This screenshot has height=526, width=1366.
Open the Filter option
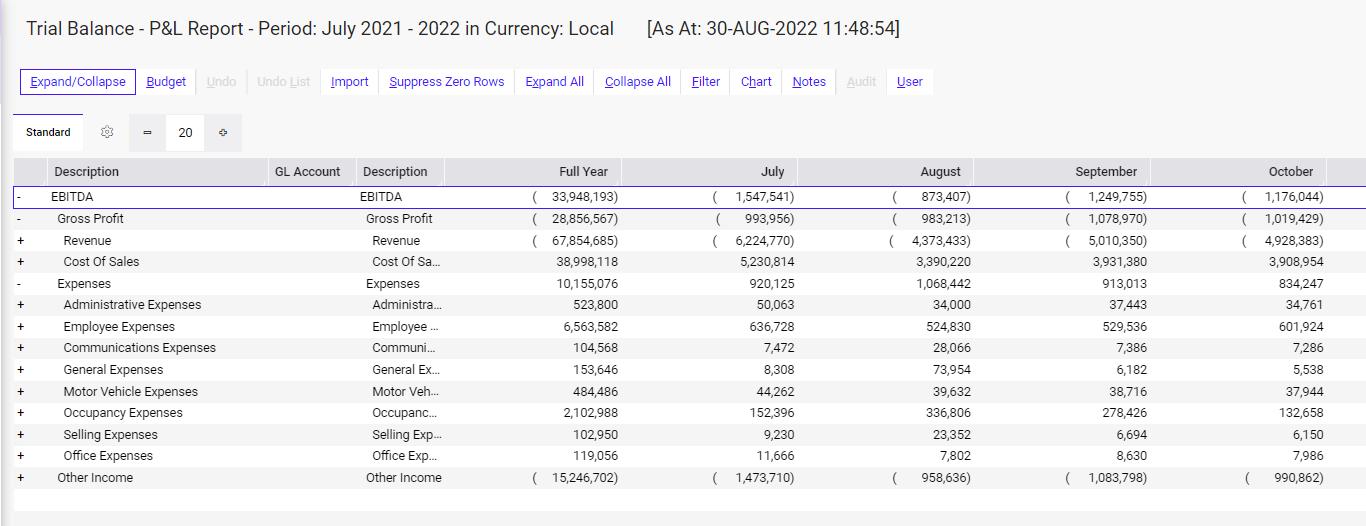[x=706, y=82]
